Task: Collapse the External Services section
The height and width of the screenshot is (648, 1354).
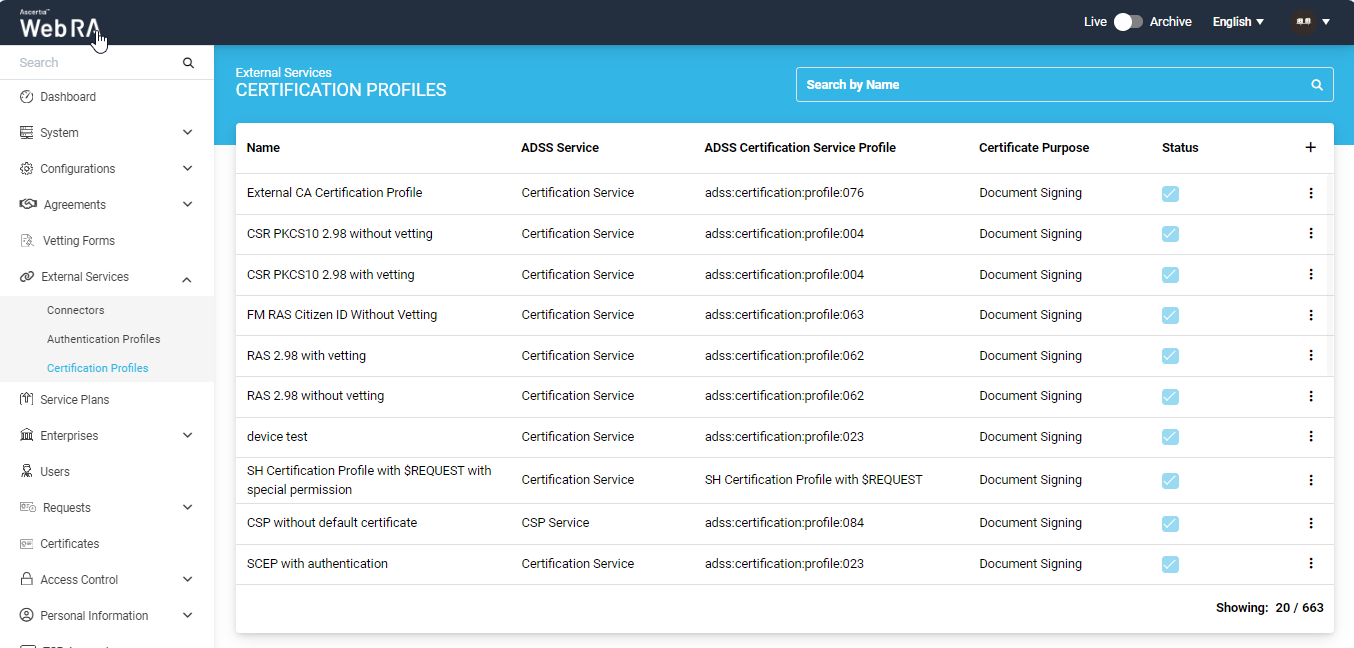Action: click(x=187, y=278)
